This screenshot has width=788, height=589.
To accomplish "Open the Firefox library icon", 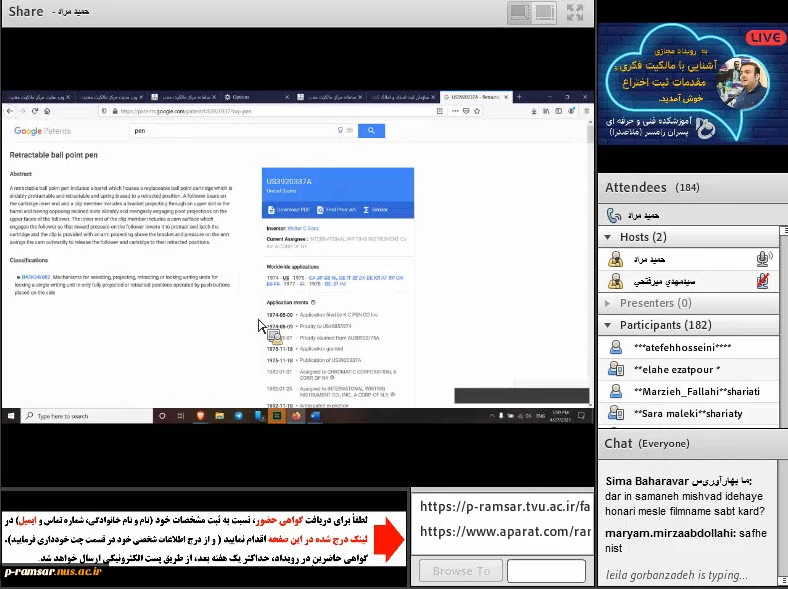I will point(546,111).
